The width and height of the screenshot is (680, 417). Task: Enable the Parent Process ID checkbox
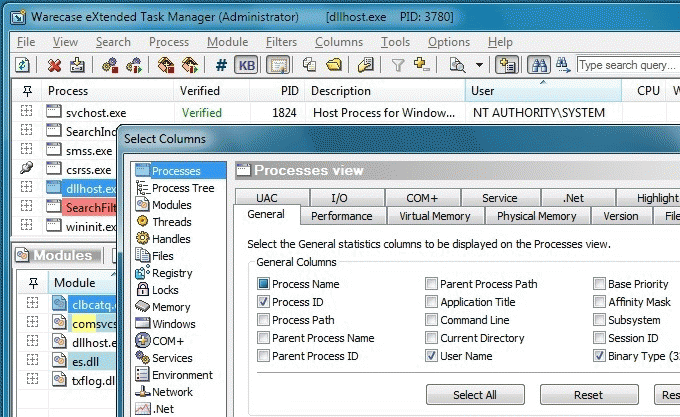[x=263, y=356]
